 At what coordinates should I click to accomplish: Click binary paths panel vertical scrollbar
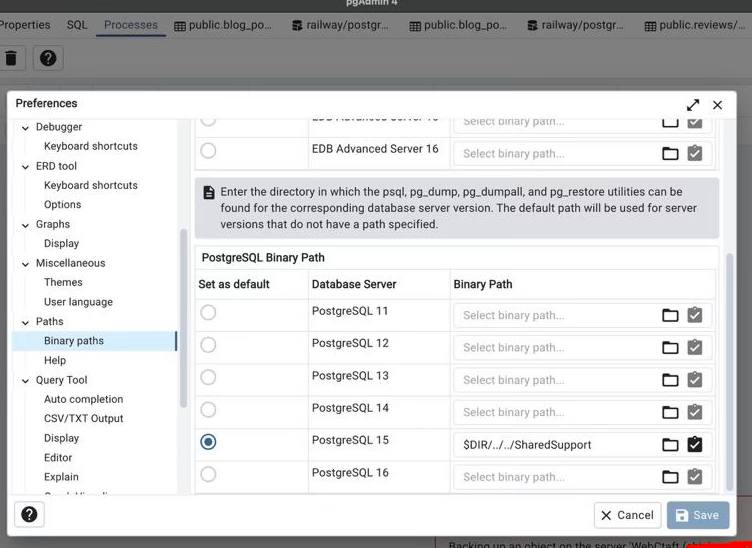coord(730,372)
